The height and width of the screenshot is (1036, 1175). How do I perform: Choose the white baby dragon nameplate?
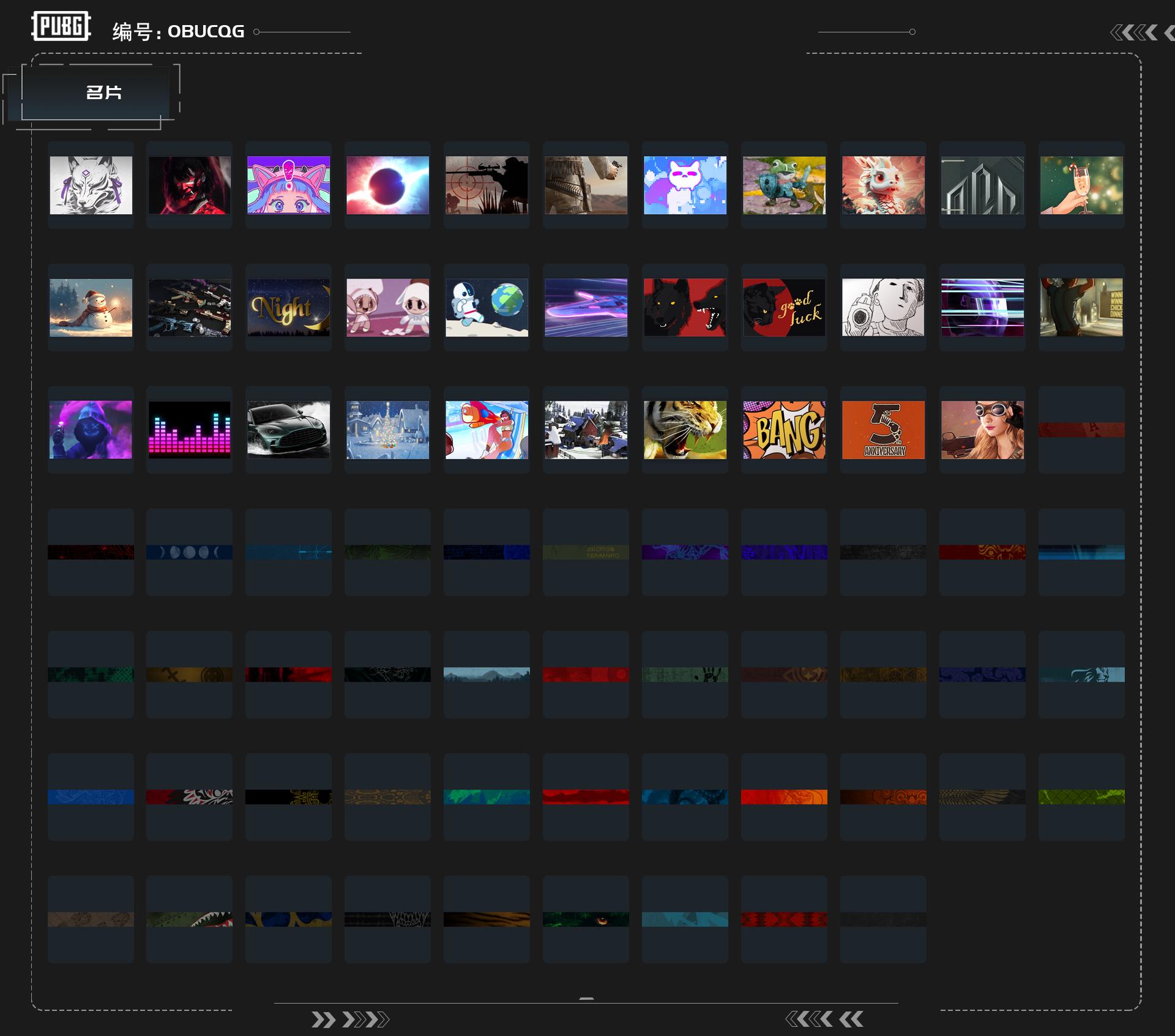tap(884, 185)
